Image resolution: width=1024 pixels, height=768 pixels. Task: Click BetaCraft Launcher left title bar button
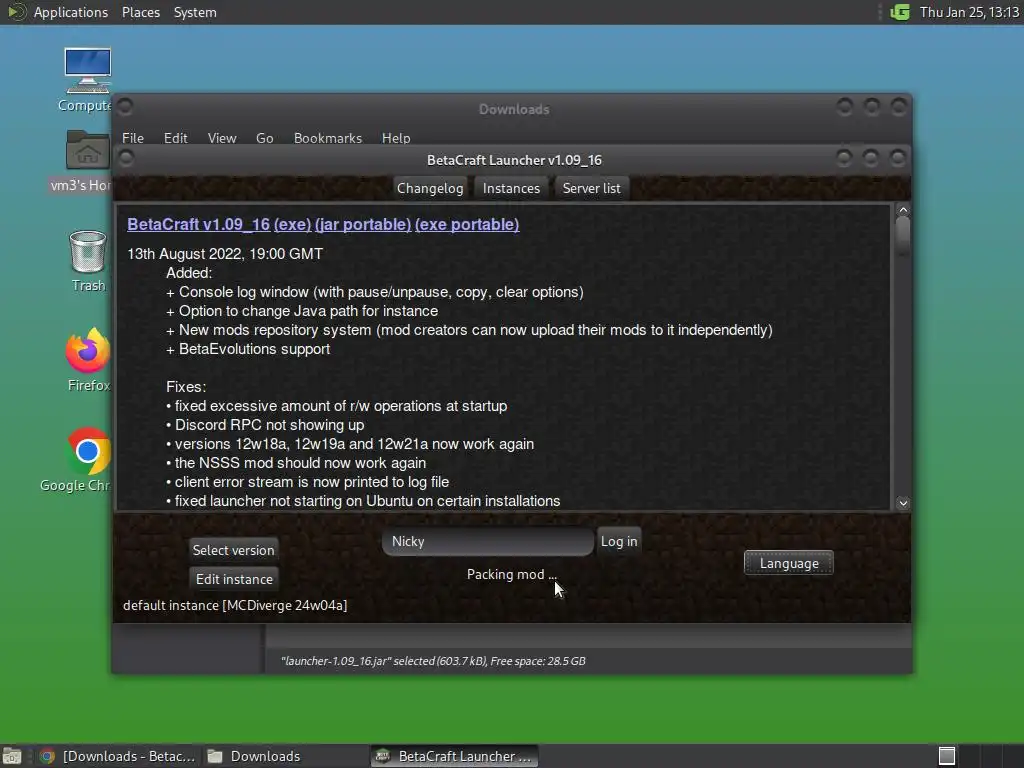[126, 157]
